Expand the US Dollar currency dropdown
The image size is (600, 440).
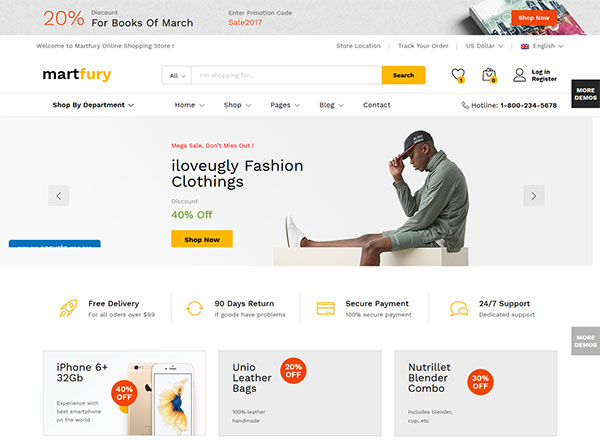click(x=487, y=46)
